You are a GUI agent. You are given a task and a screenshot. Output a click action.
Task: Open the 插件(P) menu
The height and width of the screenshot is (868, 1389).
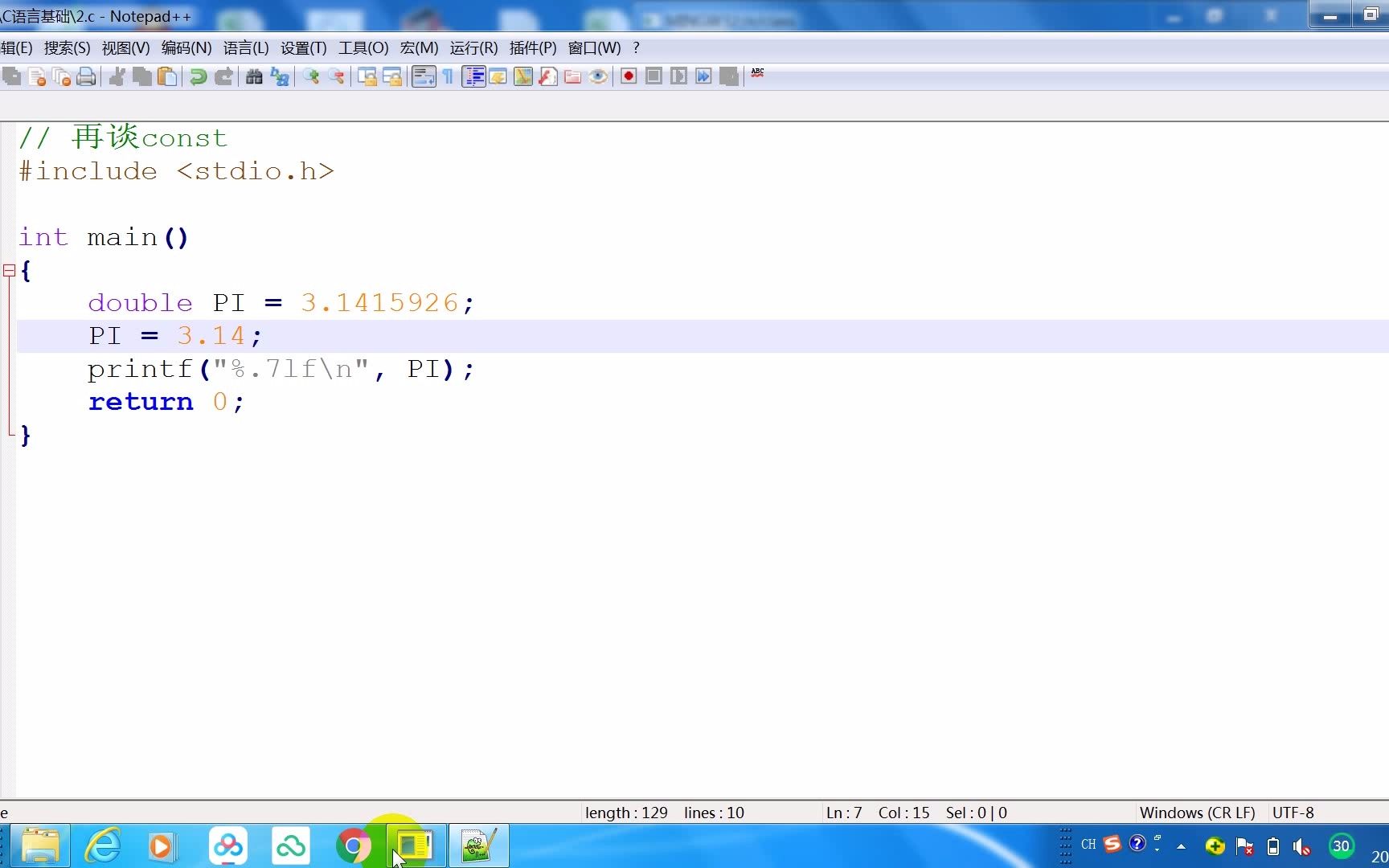click(x=533, y=48)
